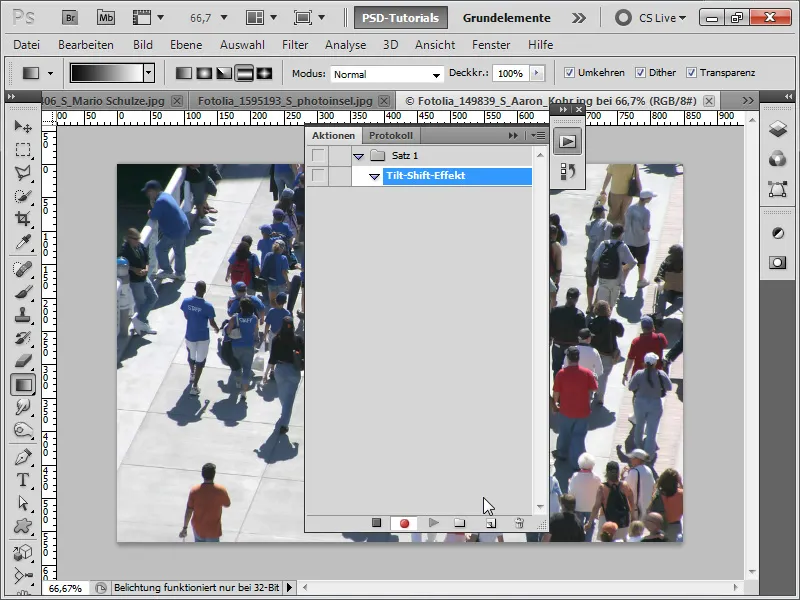Image resolution: width=800 pixels, height=600 pixels.
Task: Choose radial gradient style
Action: pyautogui.click(x=204, y=73)
